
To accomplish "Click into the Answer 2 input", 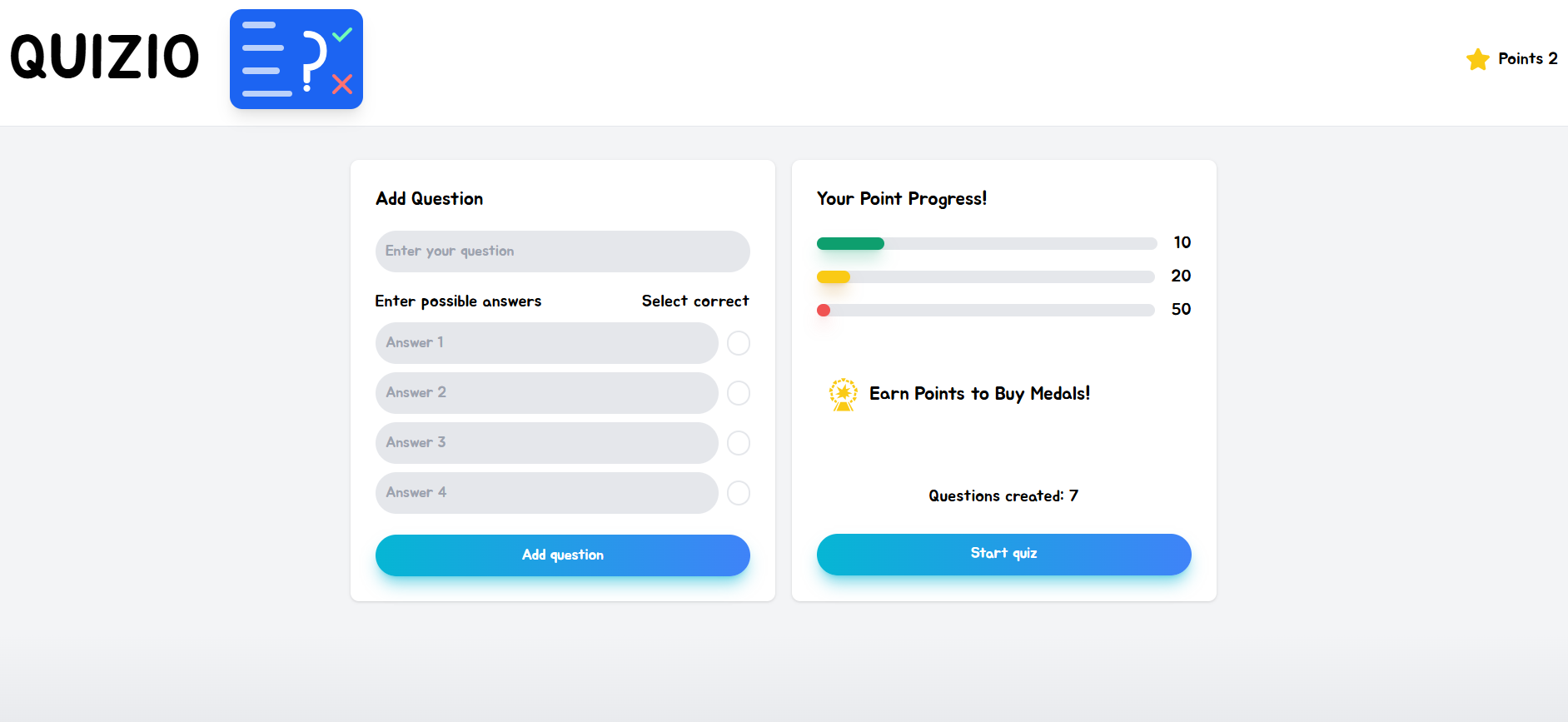I will [x=547, y=393].
